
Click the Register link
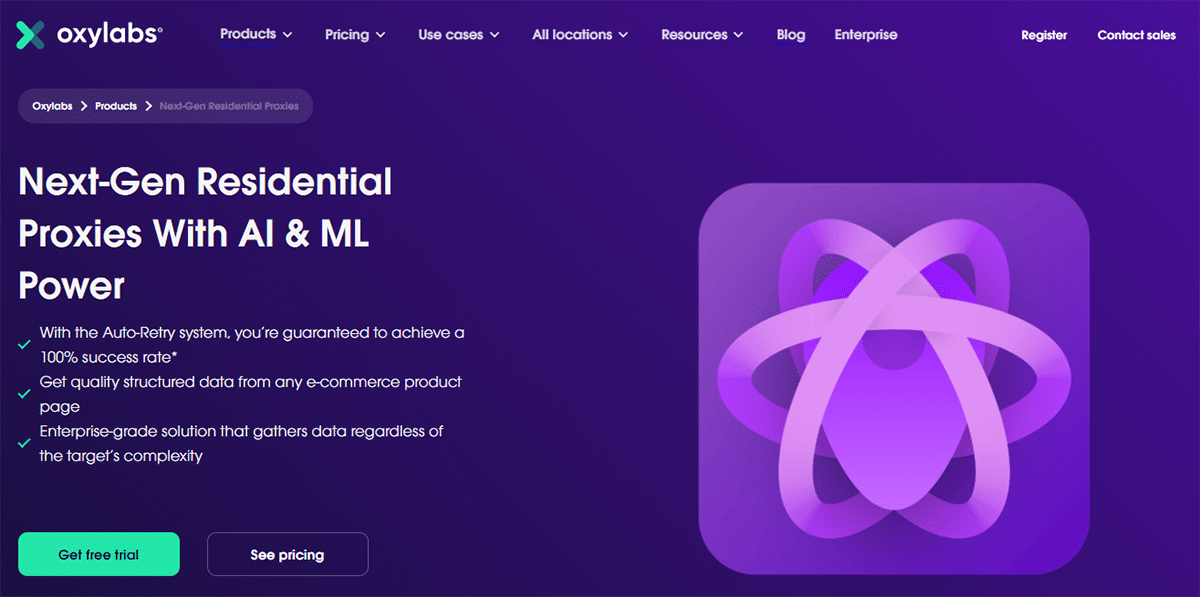(x=1044, y=35)
